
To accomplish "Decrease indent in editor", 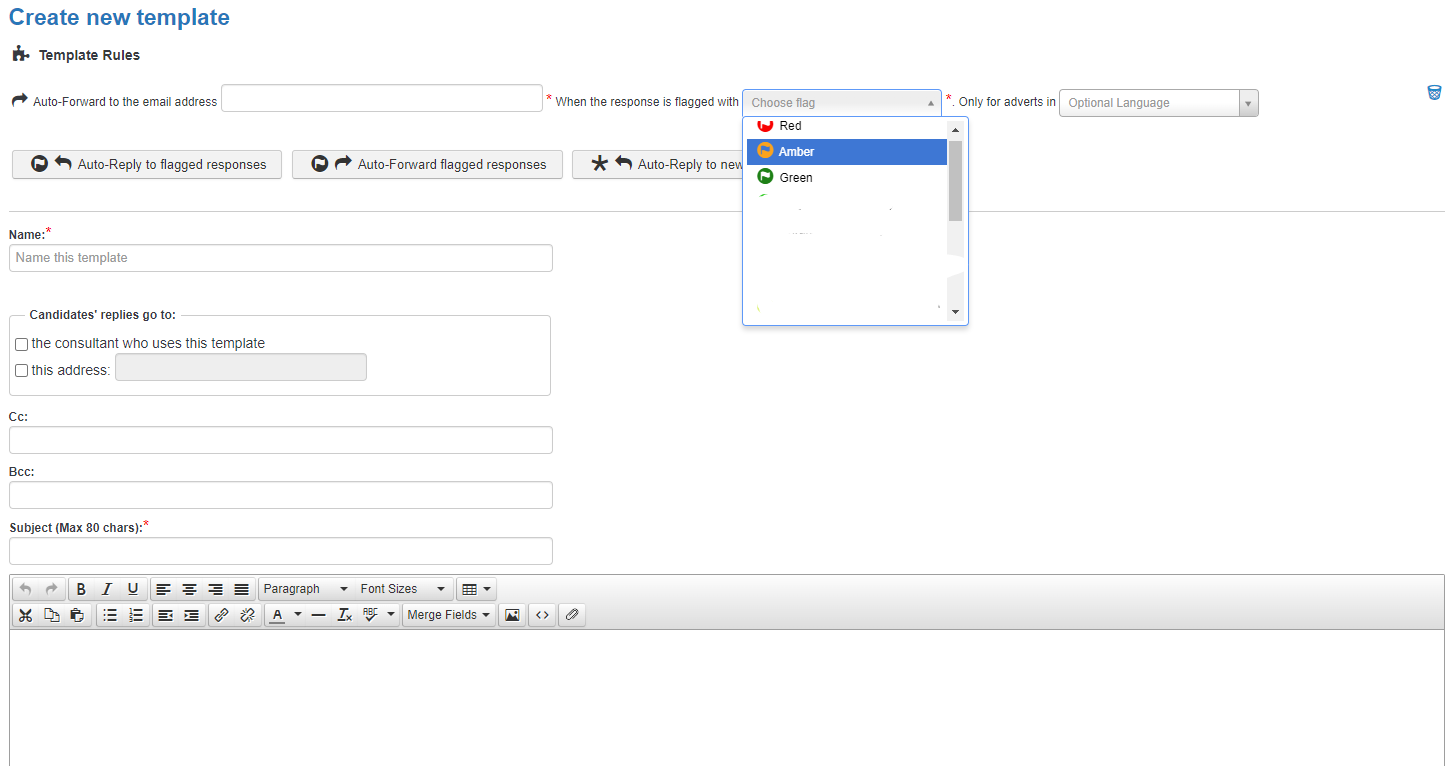I will click(x=166, y=615).
